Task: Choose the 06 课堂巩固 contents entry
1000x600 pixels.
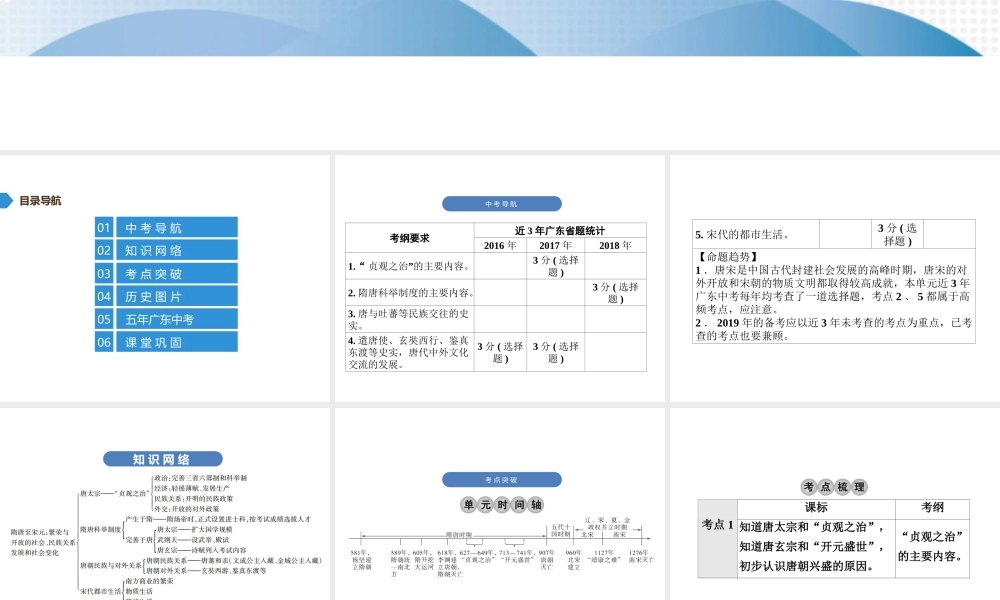Action: (x=166, y=342)
